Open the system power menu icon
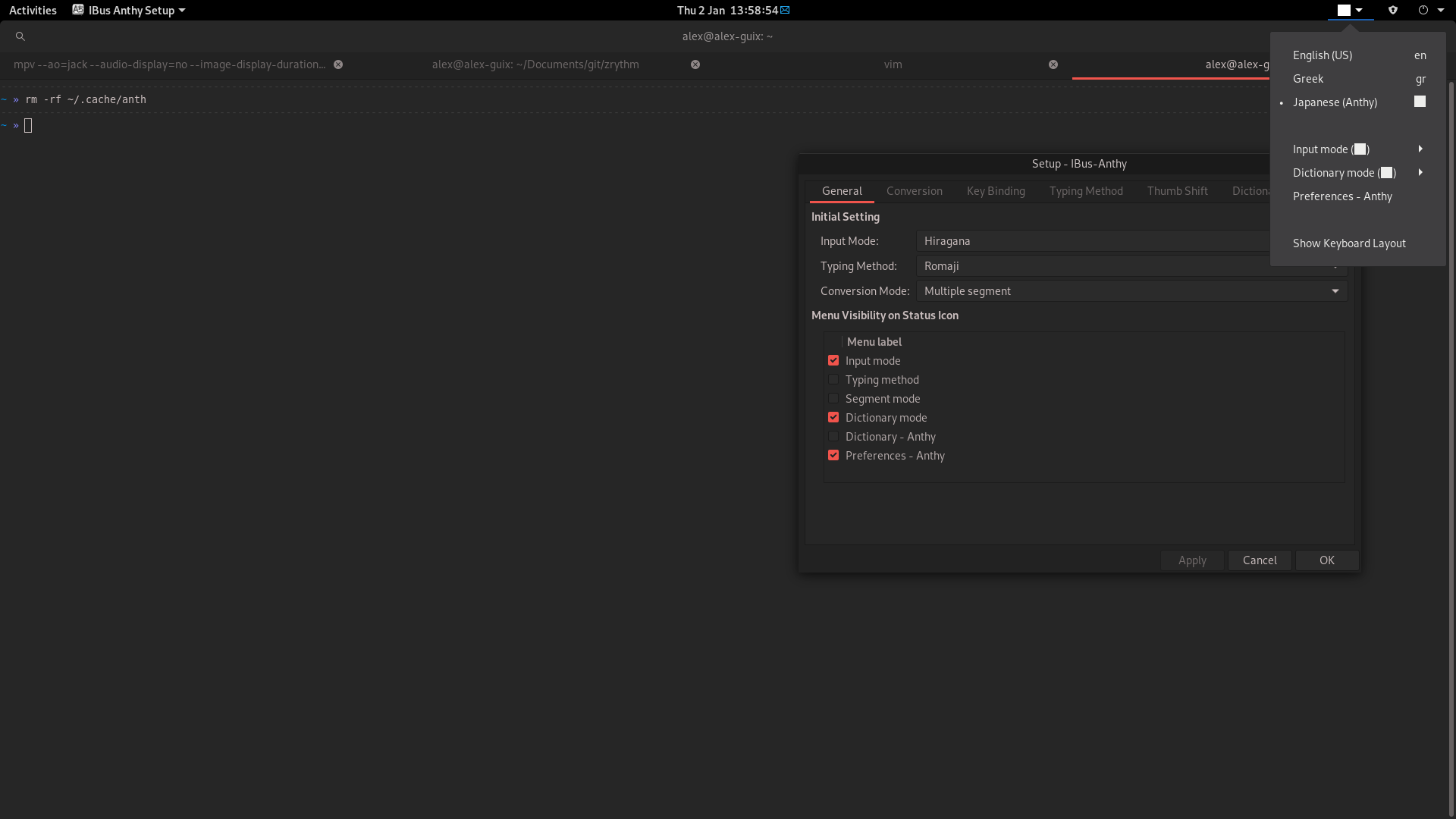Image resolution: width=1456 pixels, height=819 pixels. coord(1423,11)
